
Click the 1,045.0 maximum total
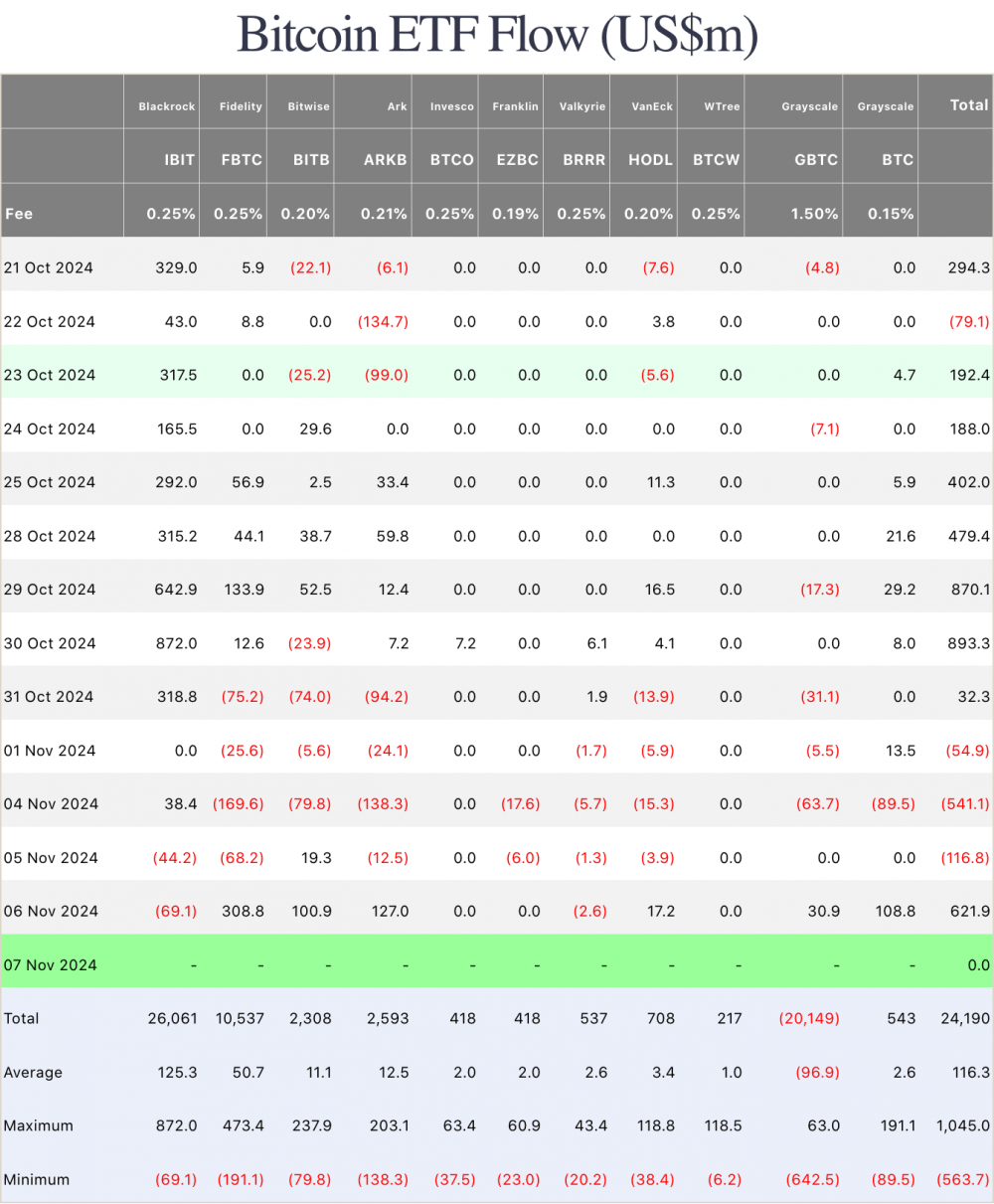point(964,1126)
